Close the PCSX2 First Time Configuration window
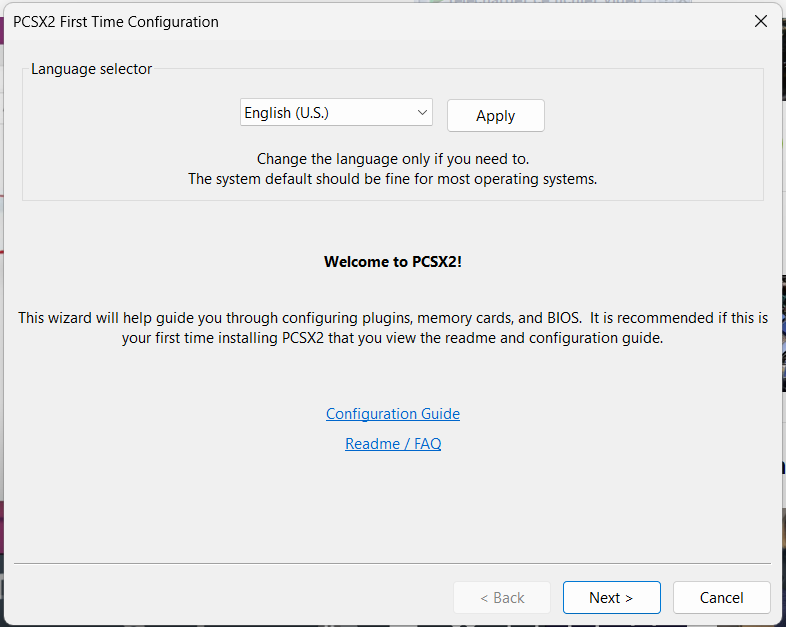This screenshot has height=627, width=786. [760, 21]
